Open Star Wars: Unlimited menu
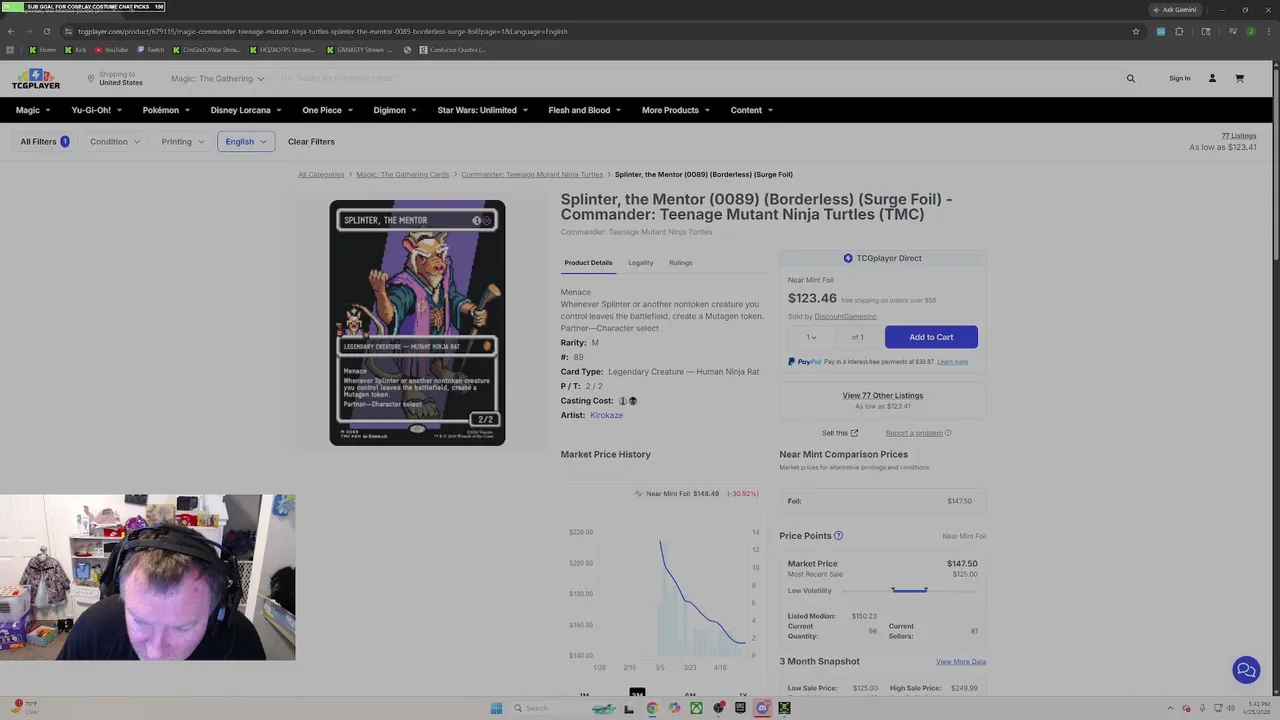Viewport: 1280px width, 720px height. coord(483,110)
